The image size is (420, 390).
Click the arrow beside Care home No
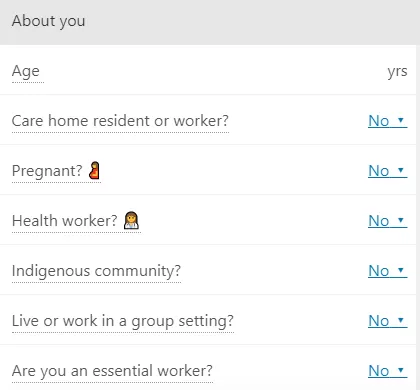[401, 120]
